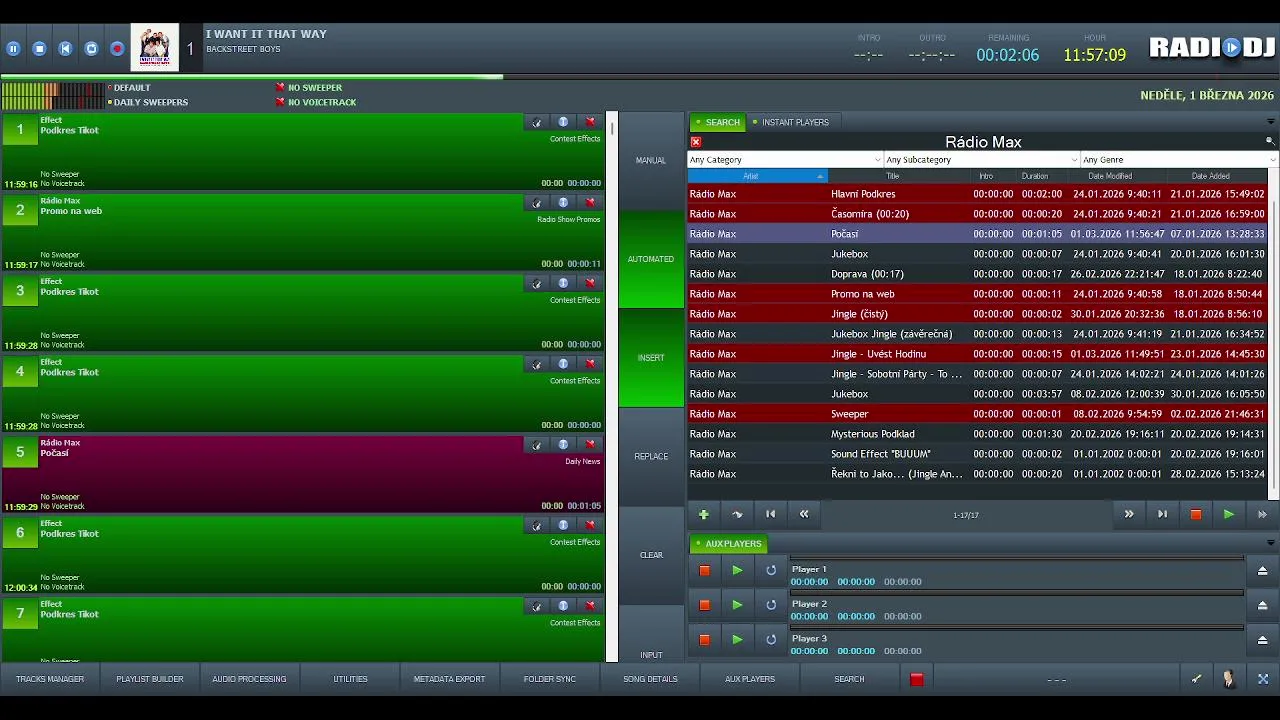The image size is (1280, 720).
Task: Toggle loop on Aux Player 3
Action: (771, 640)
